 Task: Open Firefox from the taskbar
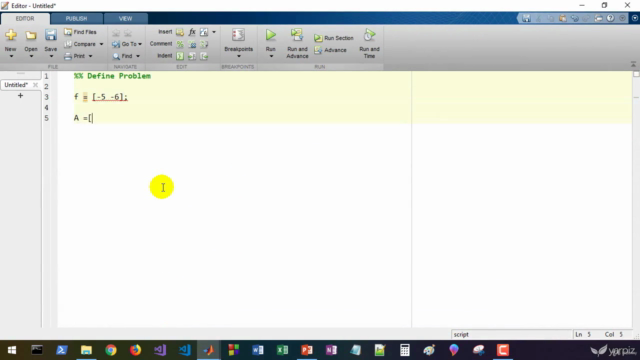tap(135, 350)
